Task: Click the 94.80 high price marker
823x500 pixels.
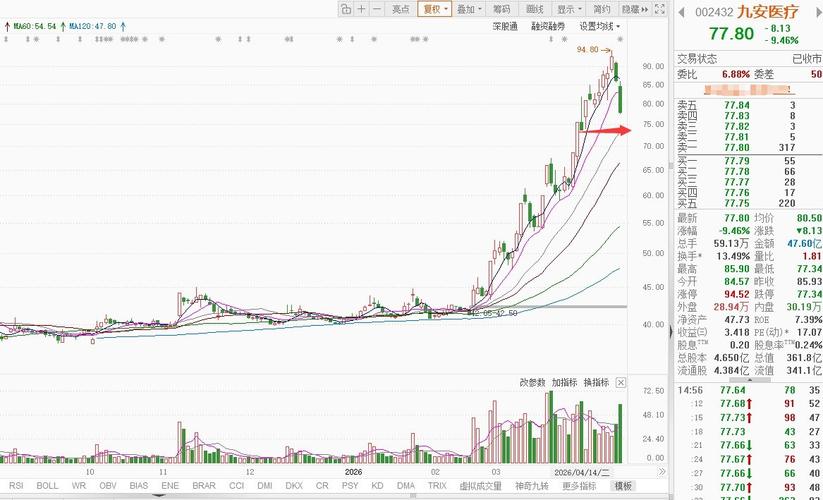Action: pyautogui.click(x=587, y=49)
